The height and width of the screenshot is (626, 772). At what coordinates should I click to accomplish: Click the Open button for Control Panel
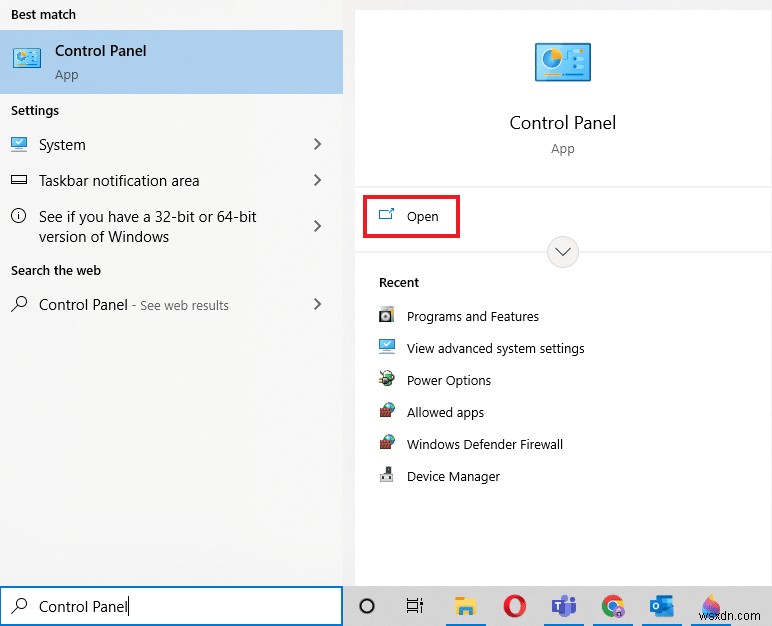point(412,216)
